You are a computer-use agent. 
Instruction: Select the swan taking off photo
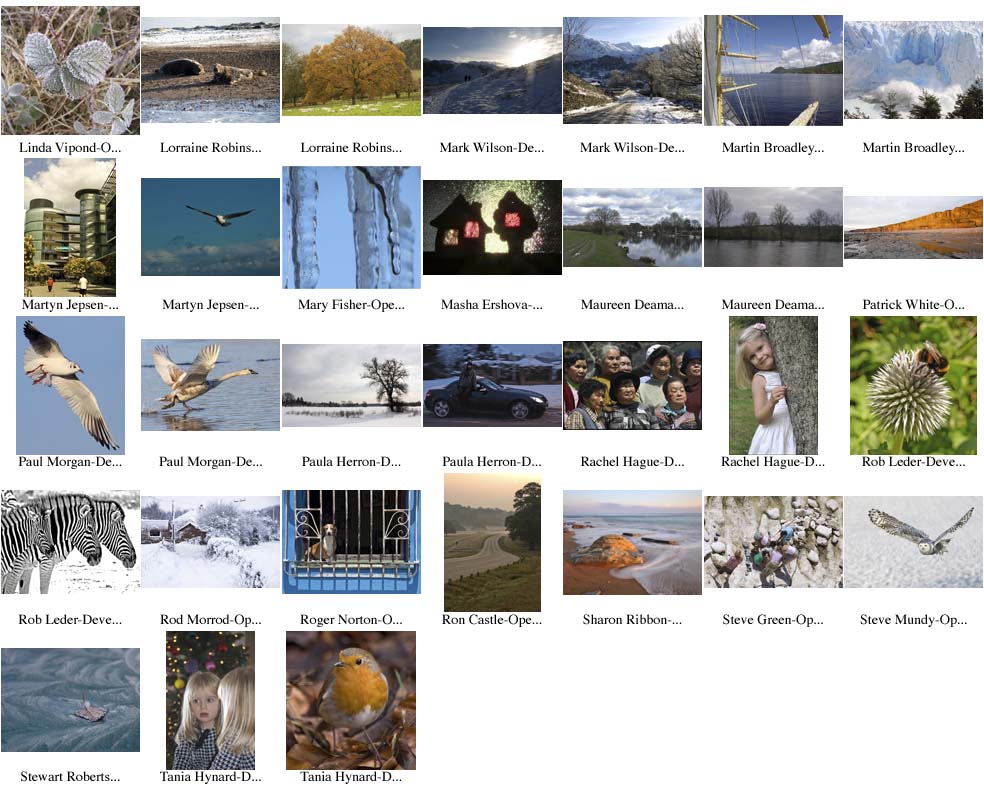pos(210,385)
